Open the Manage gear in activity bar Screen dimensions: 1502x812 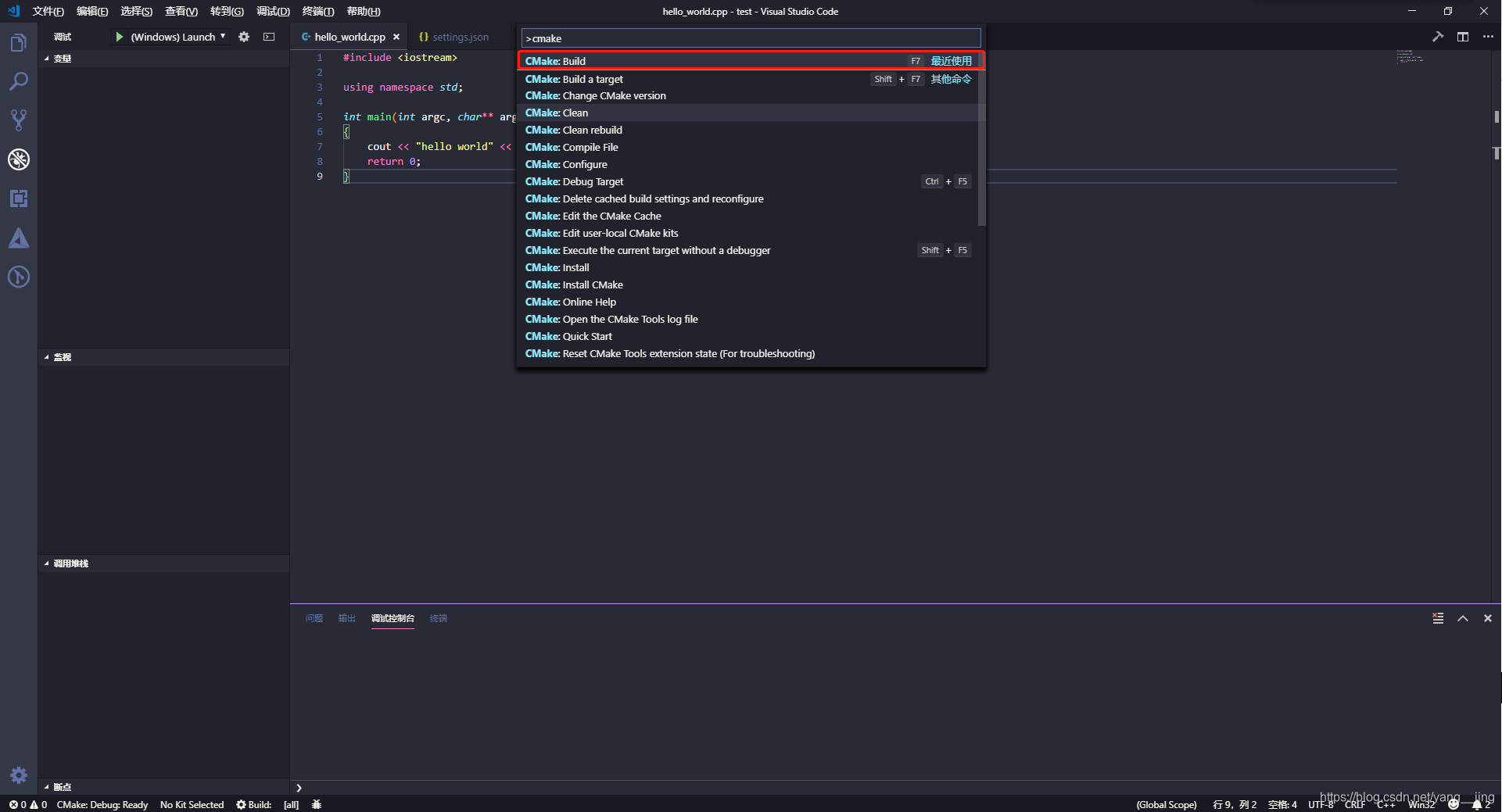[19, 774]
